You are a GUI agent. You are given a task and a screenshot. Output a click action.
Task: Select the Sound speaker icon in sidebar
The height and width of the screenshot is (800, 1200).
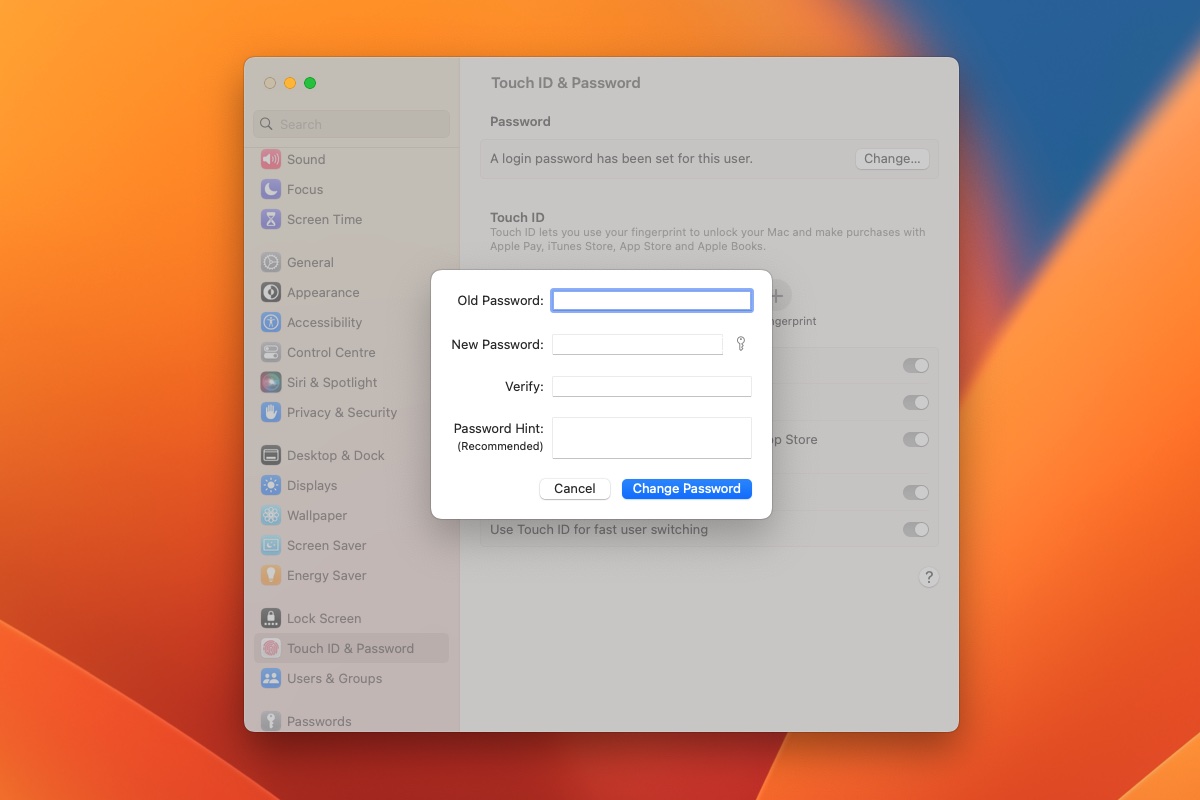(x=270, y=159)
